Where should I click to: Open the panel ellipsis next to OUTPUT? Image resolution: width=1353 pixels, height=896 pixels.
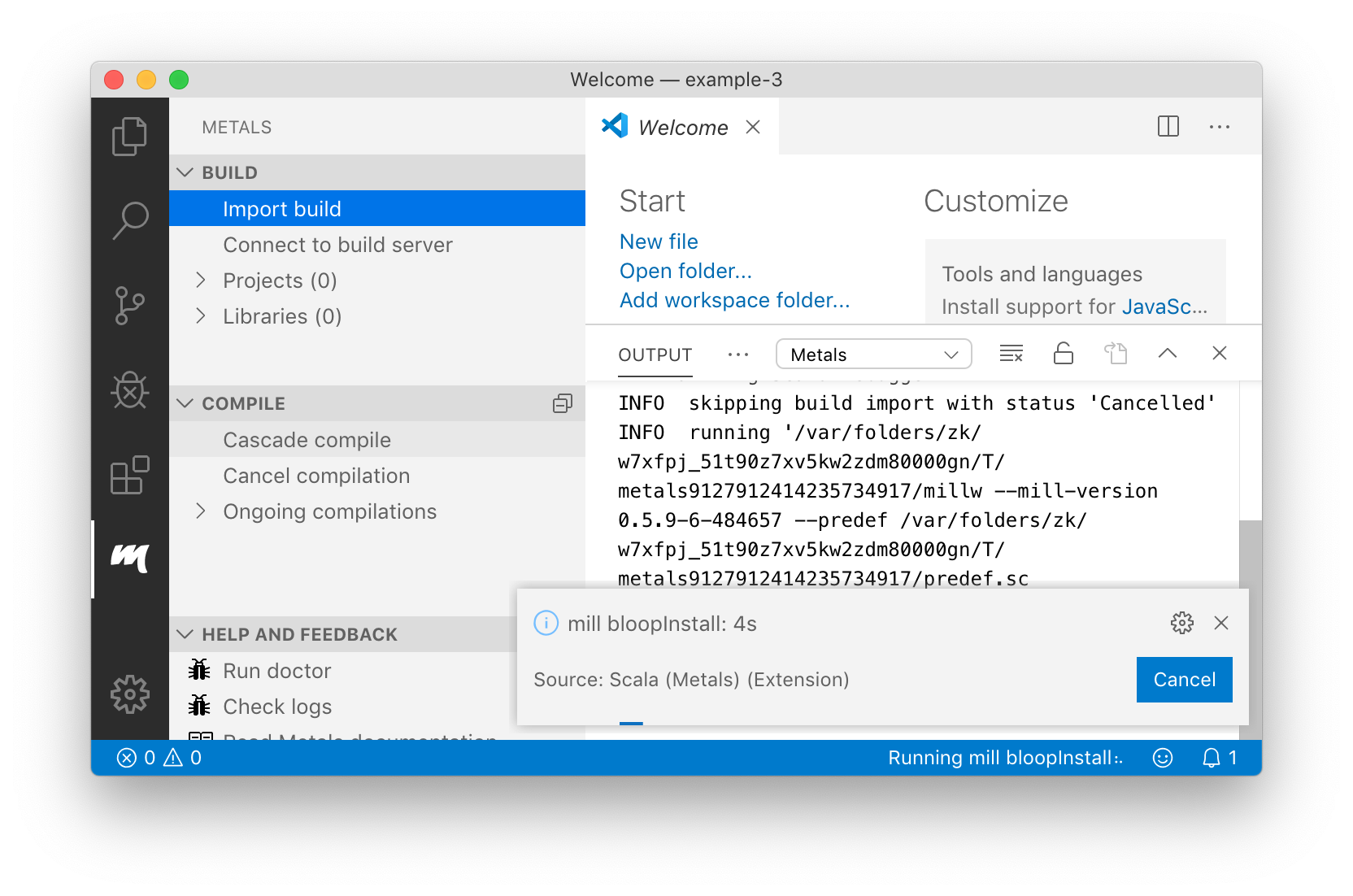738,354
